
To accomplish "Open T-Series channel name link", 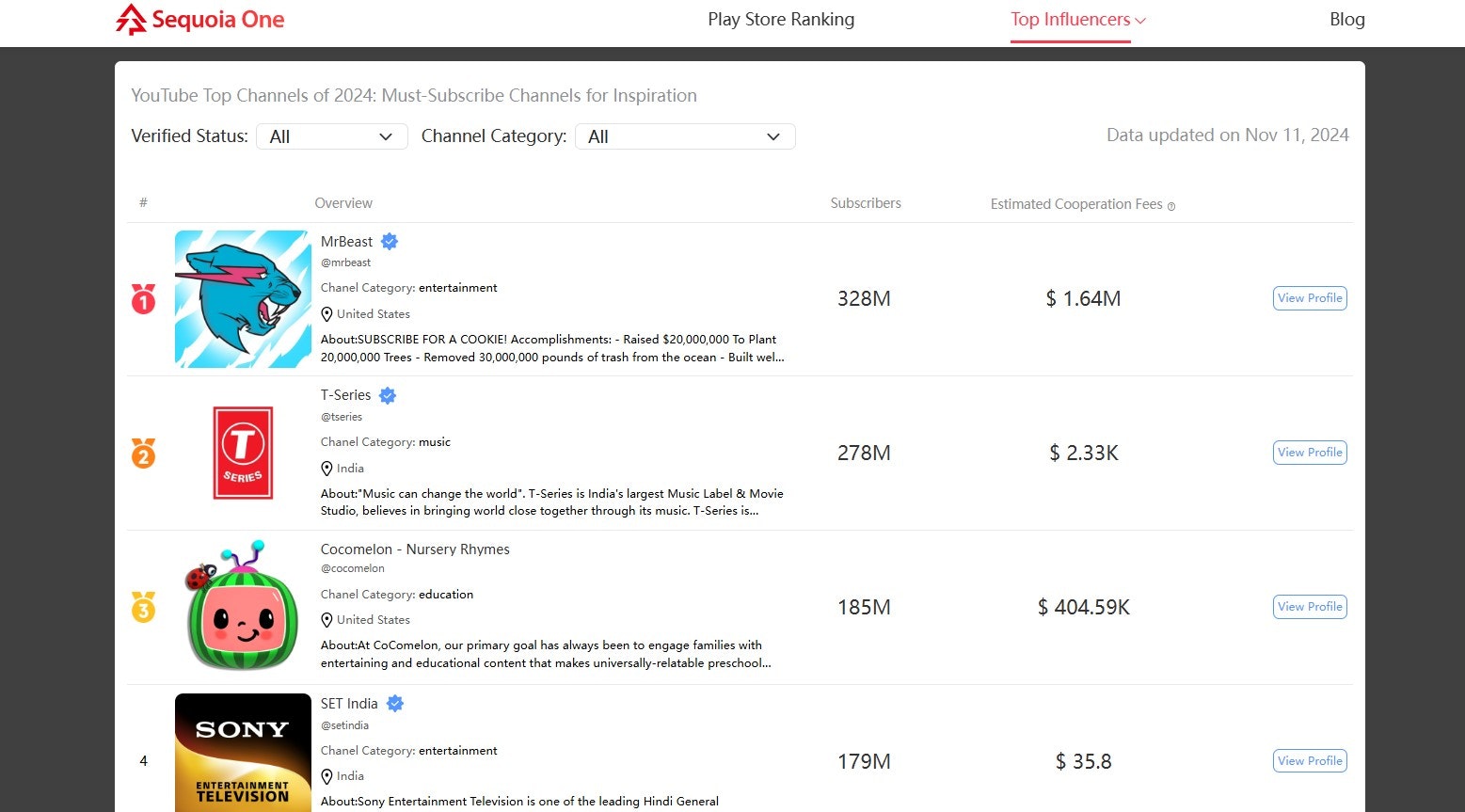I will pyautogui.click(x=345, y=395).
